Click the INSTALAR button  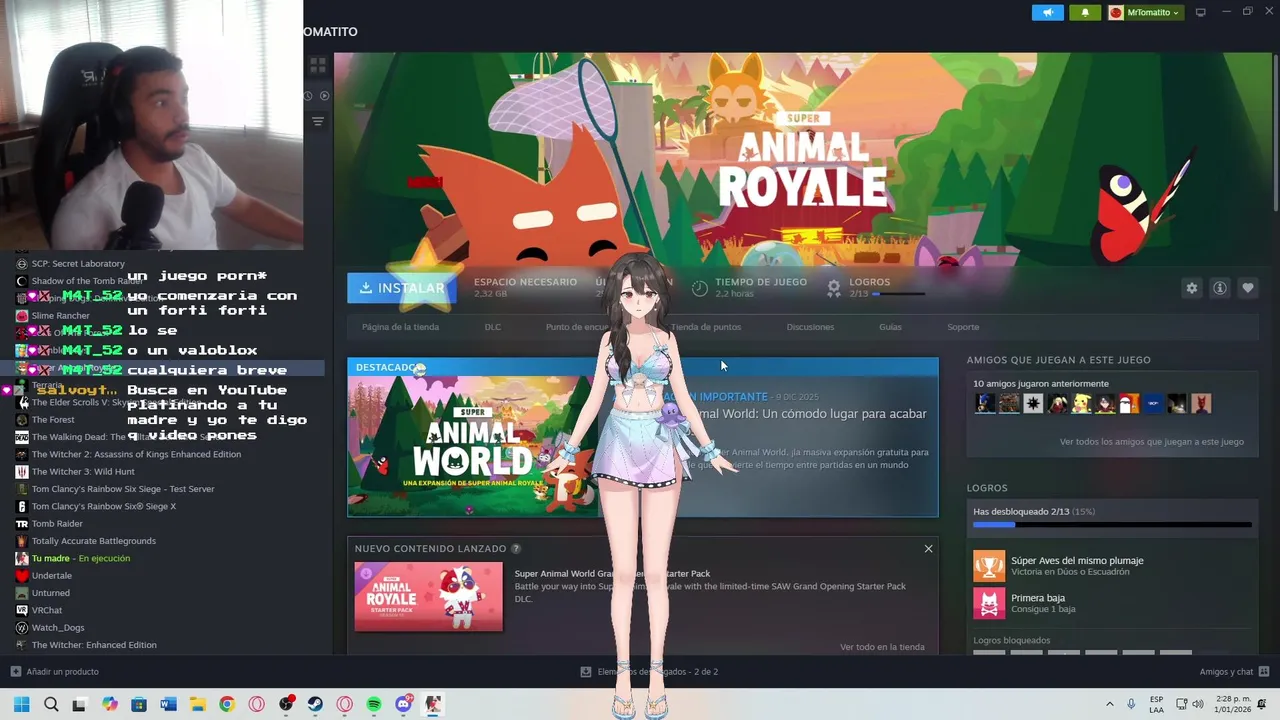point(400,288)
